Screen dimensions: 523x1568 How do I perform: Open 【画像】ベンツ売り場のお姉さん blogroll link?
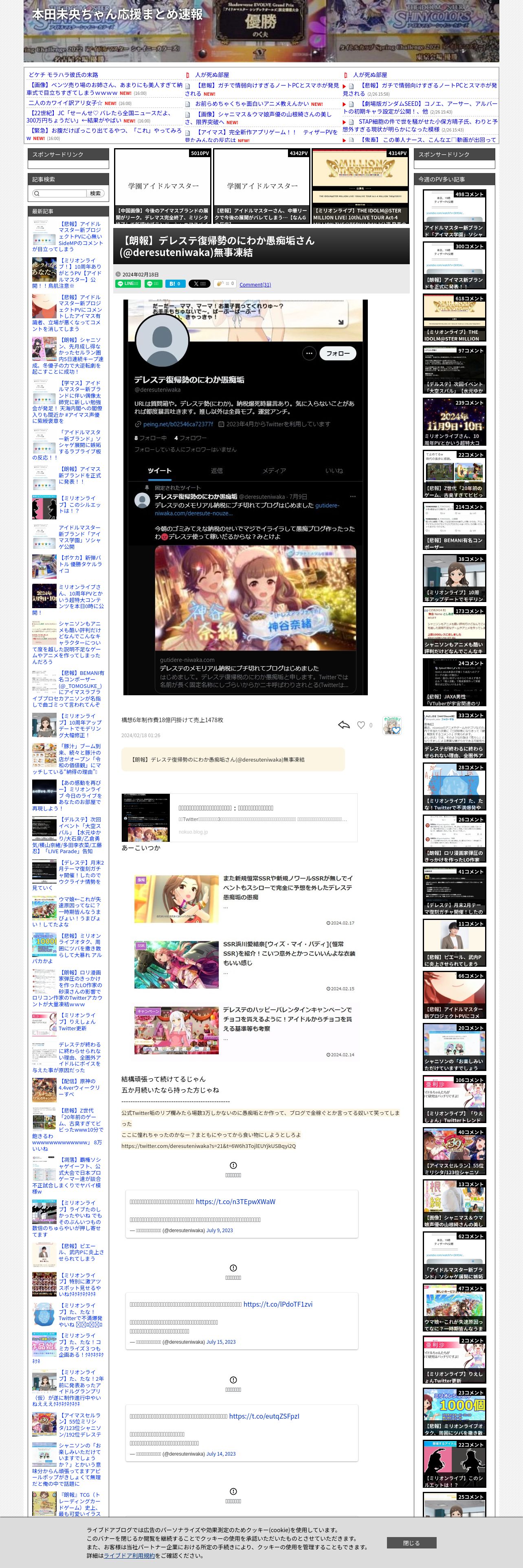[104, 89]
